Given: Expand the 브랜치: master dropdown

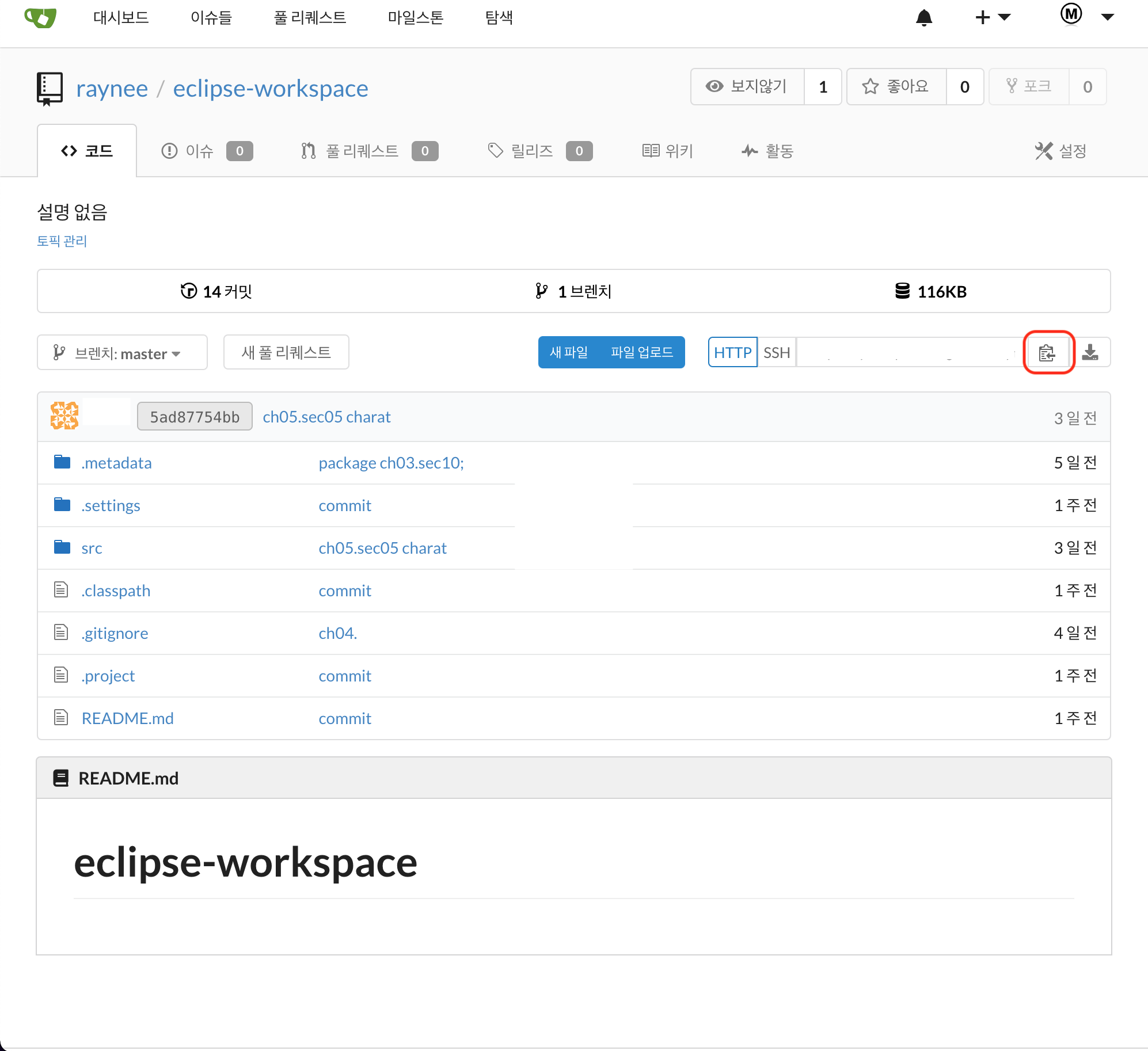Looking at the screenshot, I should 122,353.
